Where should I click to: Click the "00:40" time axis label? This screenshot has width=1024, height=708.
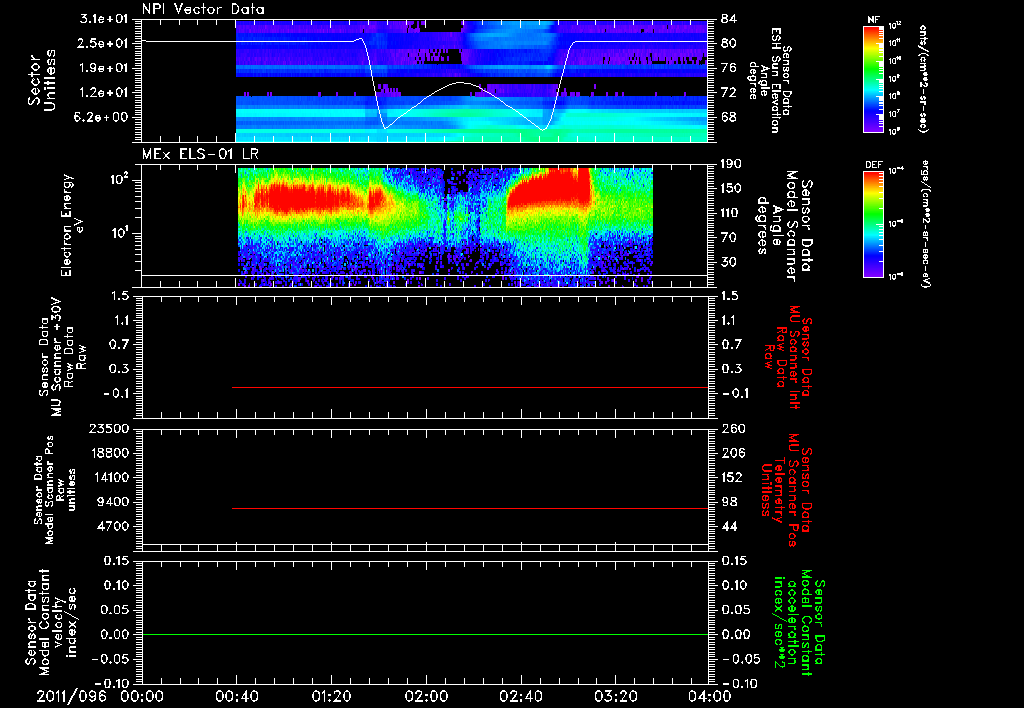point(236,696)
